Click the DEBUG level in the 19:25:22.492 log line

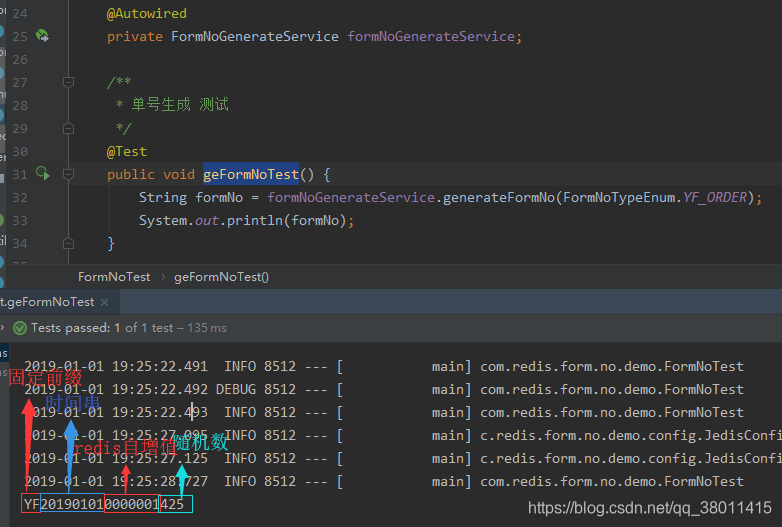coord(235,389)
